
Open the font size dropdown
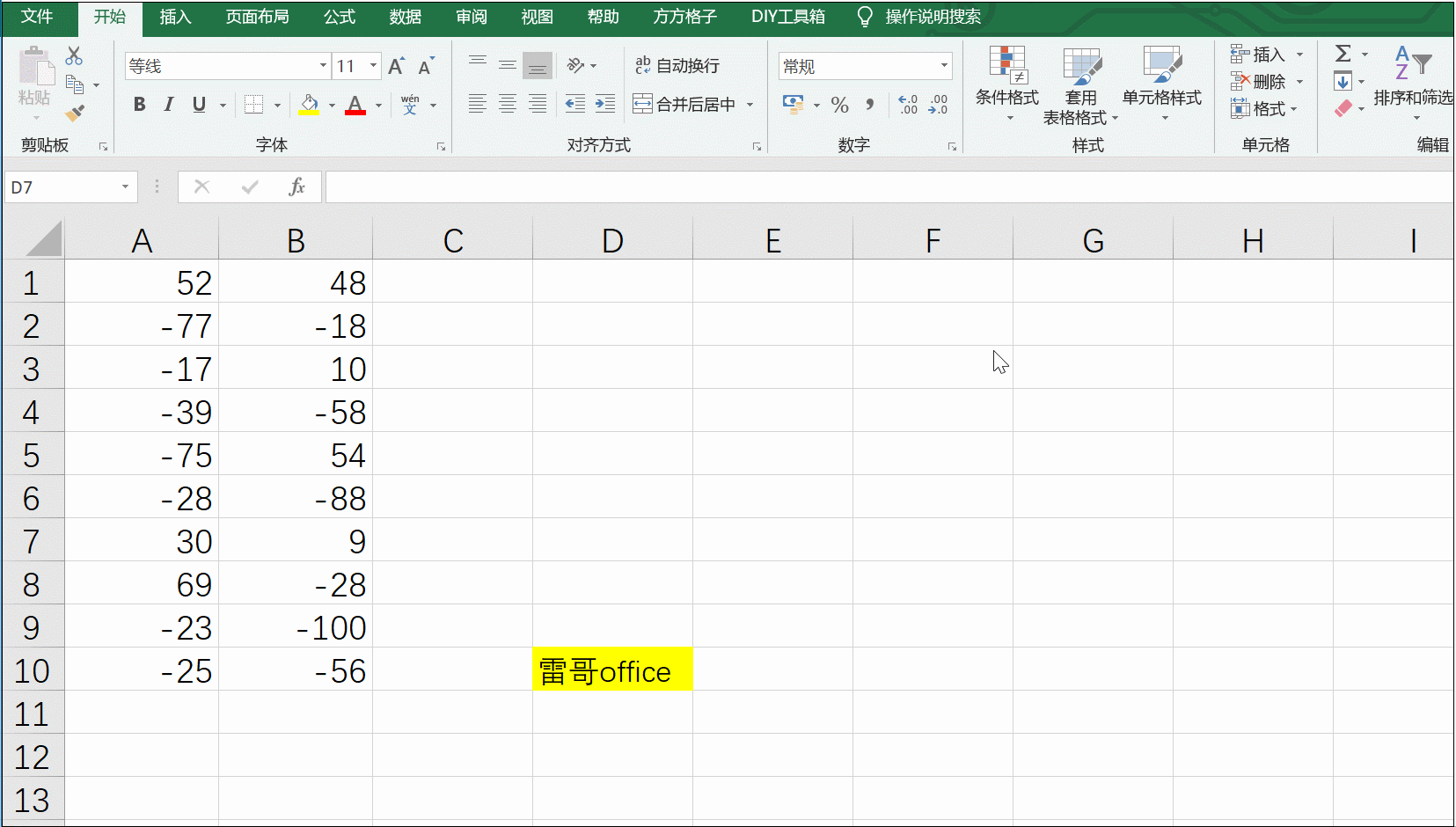coord(374,66)
